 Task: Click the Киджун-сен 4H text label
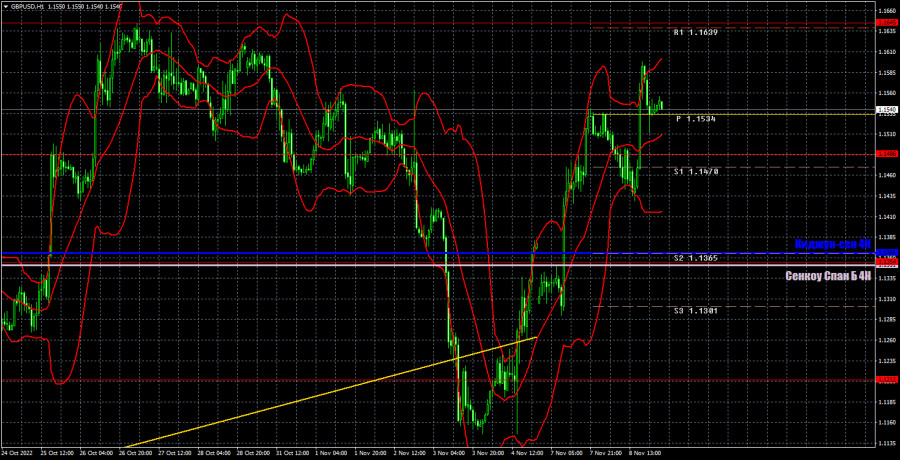833,244
